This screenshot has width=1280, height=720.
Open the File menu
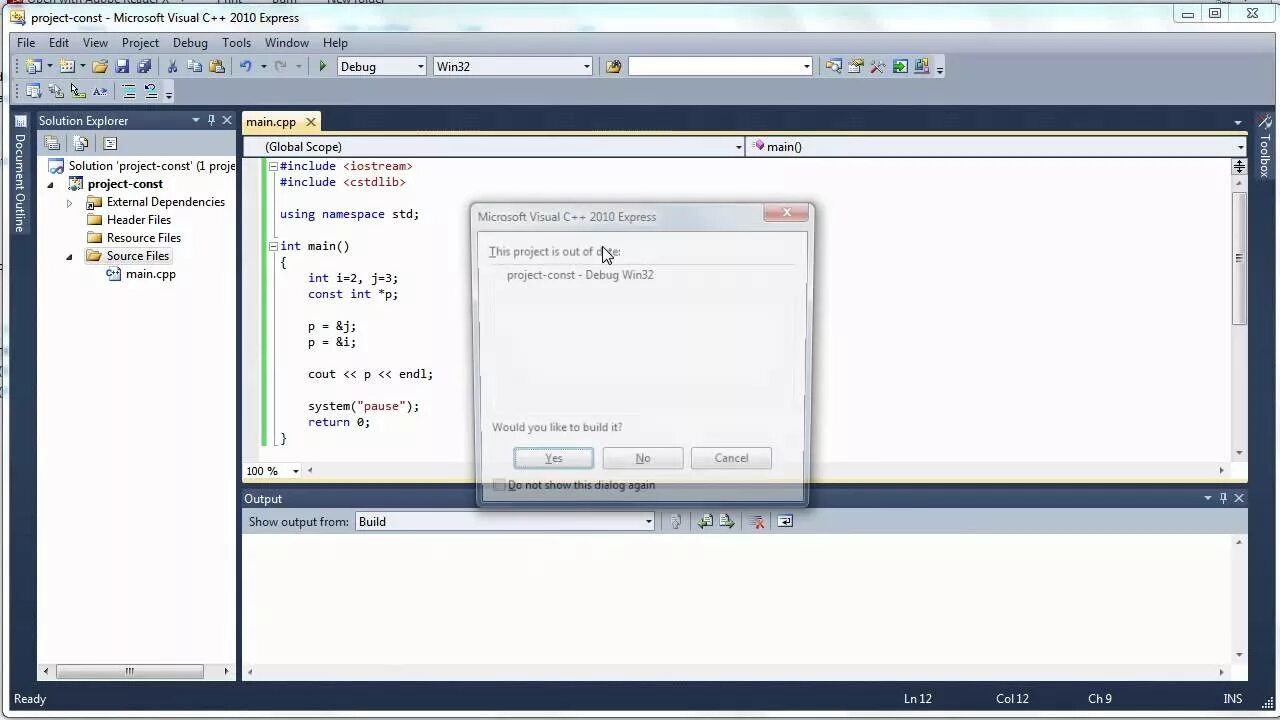click(26, 43)
